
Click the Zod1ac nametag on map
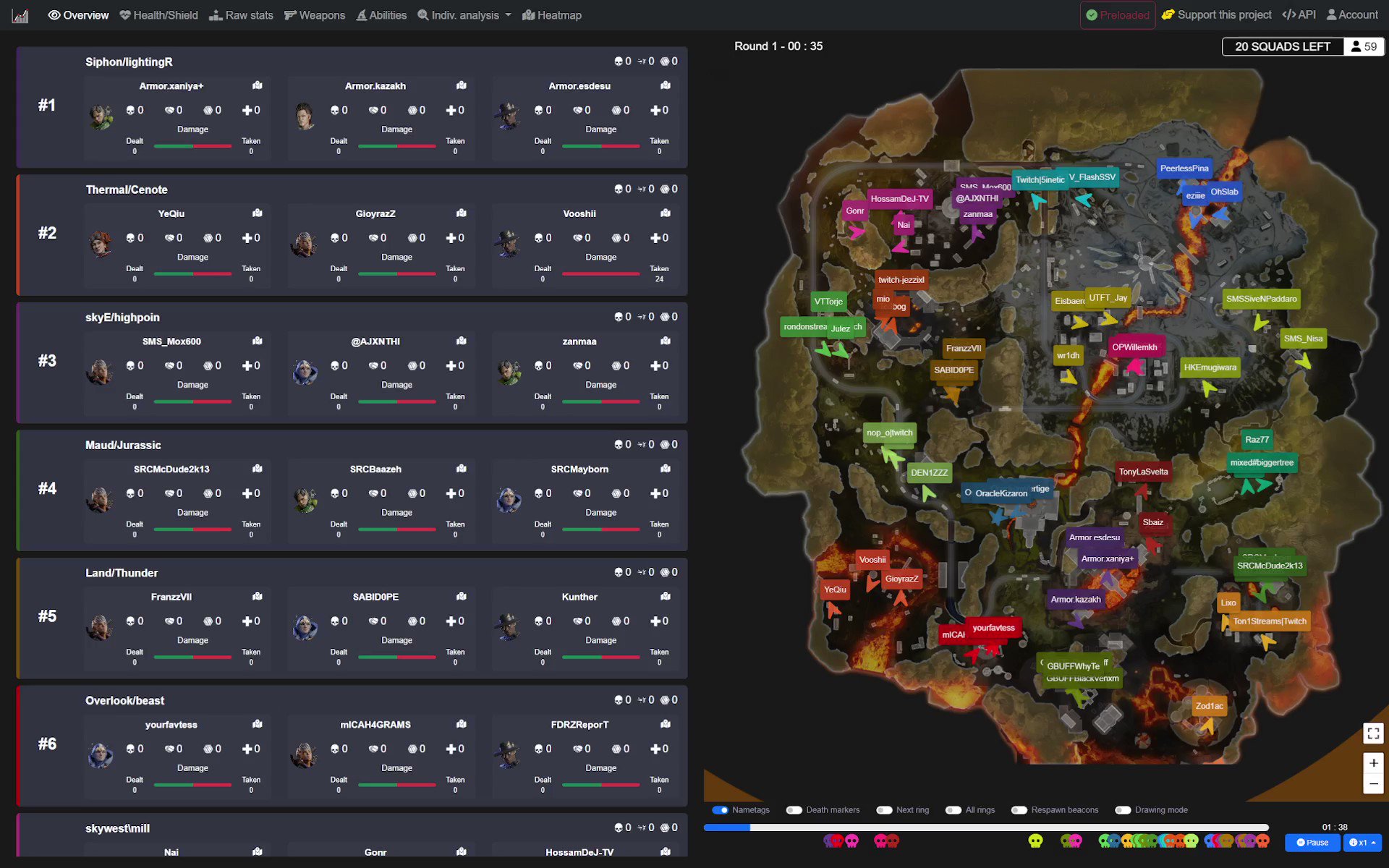pos(1210,706)
